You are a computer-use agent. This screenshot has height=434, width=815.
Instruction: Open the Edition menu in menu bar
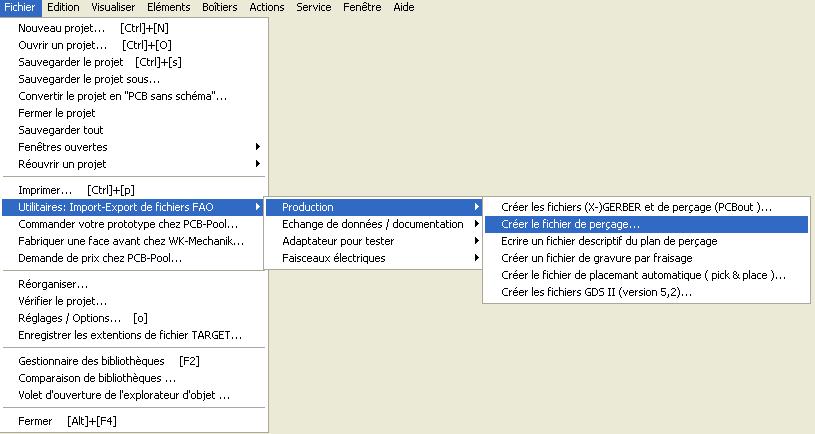63,7
